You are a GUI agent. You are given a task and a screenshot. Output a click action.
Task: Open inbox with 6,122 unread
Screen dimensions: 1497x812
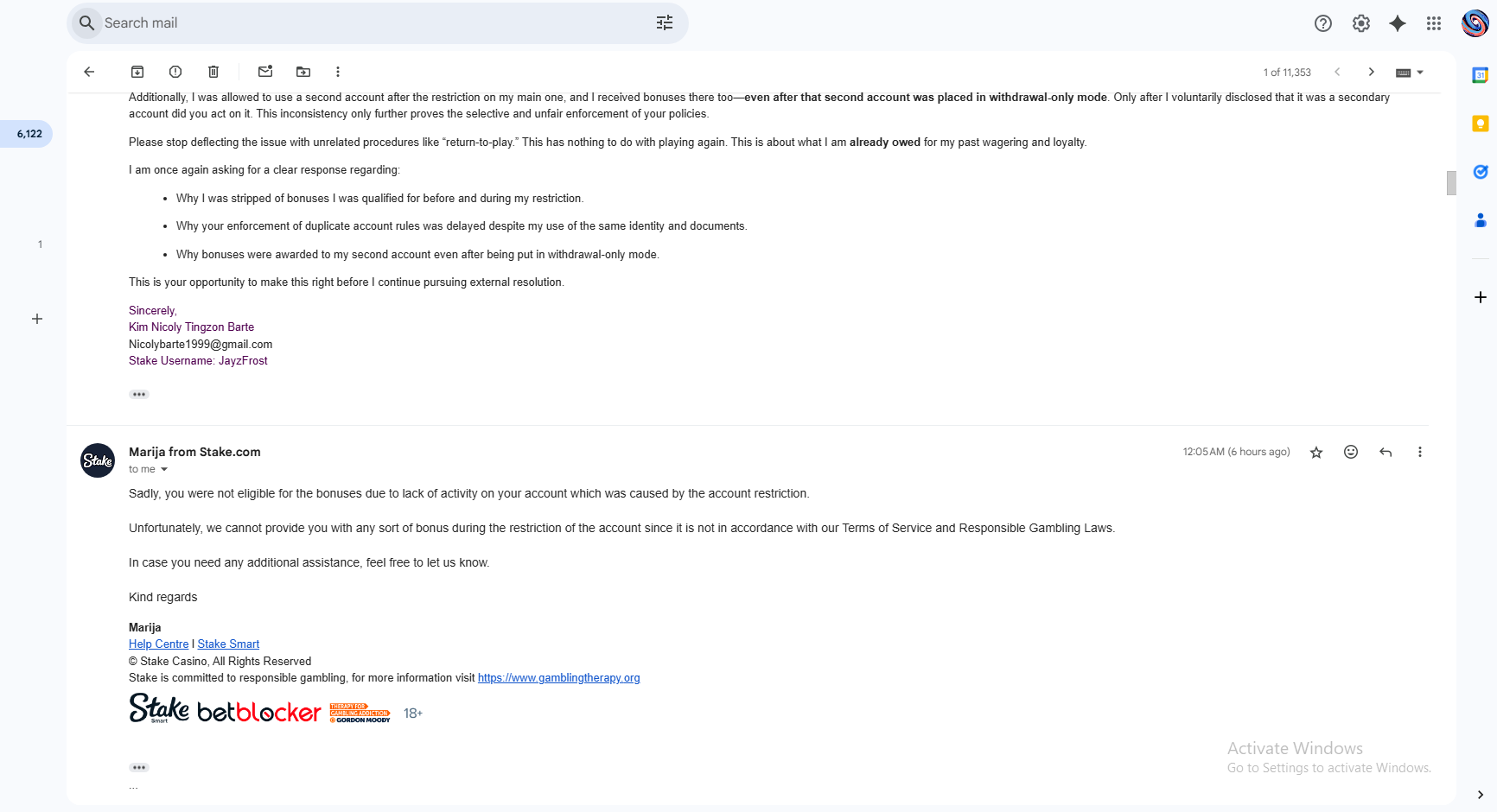28,134
